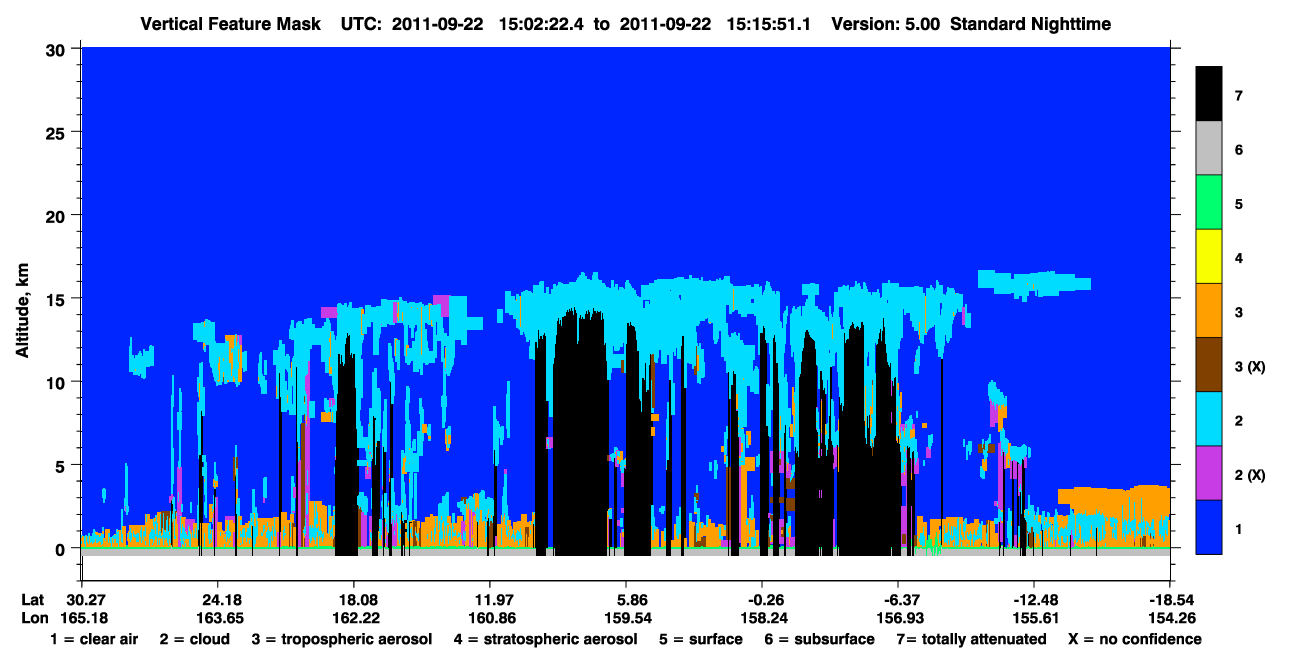Click the blue color swatch labeled 1

[1209, 527]
